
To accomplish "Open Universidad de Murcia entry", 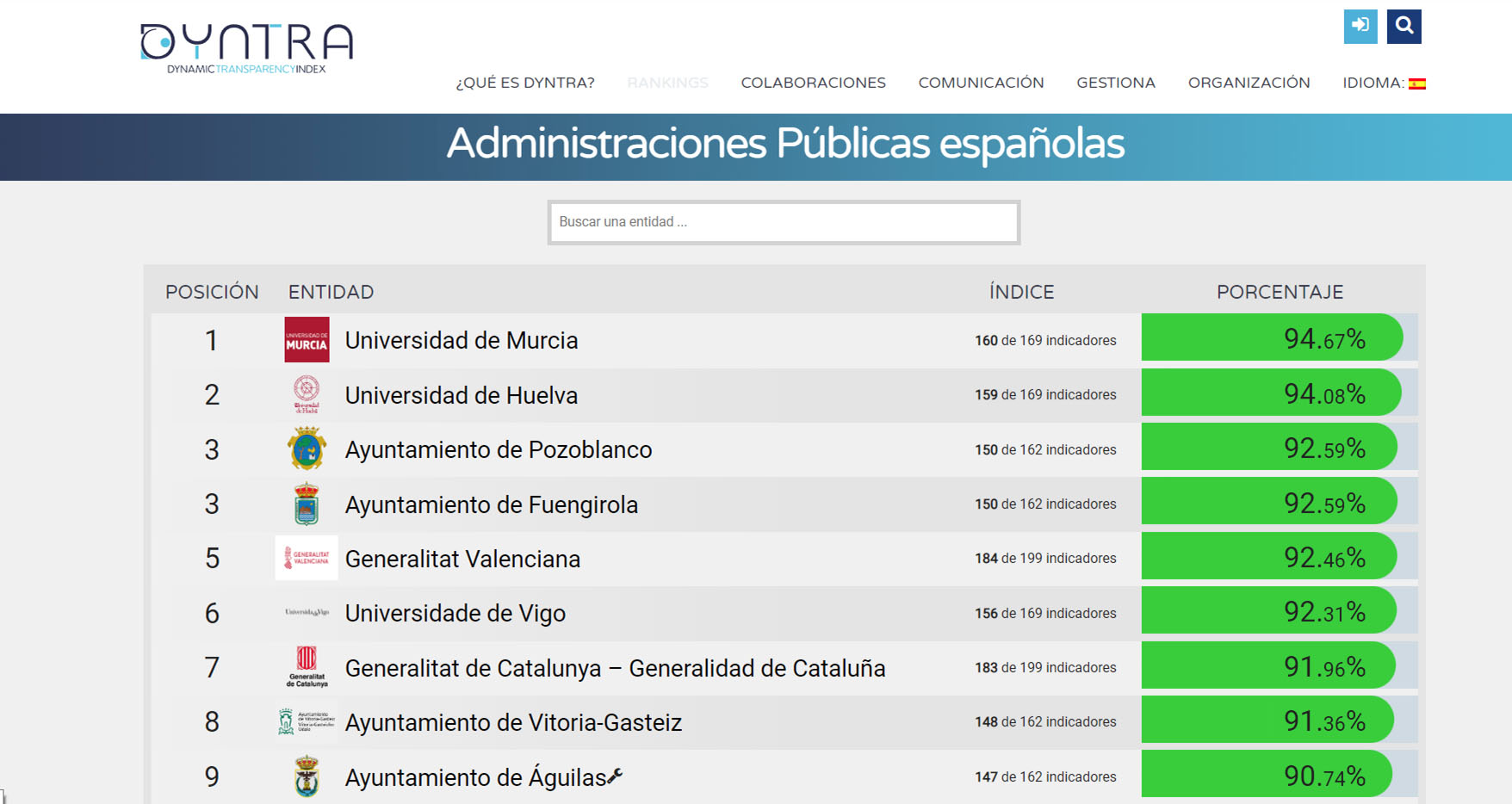I will (x=462, y=340).
